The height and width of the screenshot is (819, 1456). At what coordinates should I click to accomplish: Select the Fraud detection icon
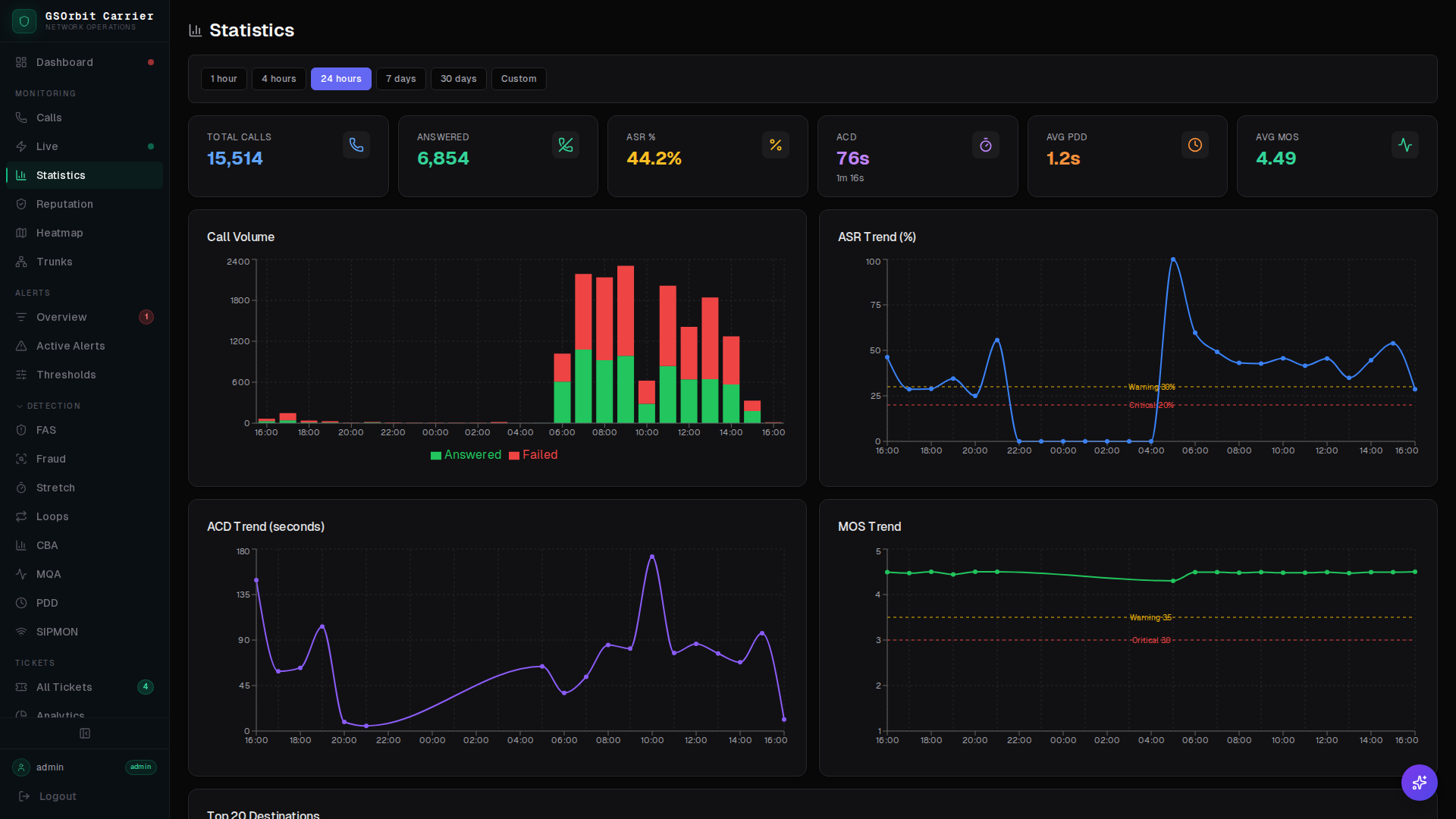[x=21, y=459]
